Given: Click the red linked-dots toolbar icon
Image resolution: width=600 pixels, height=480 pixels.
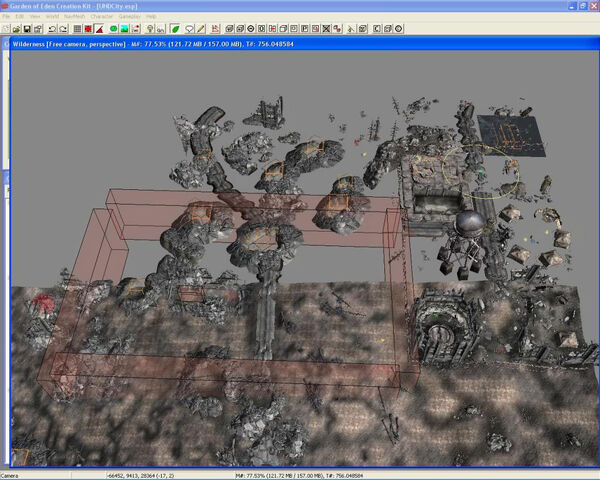Looking at the screenshot, I should (337, 29).
